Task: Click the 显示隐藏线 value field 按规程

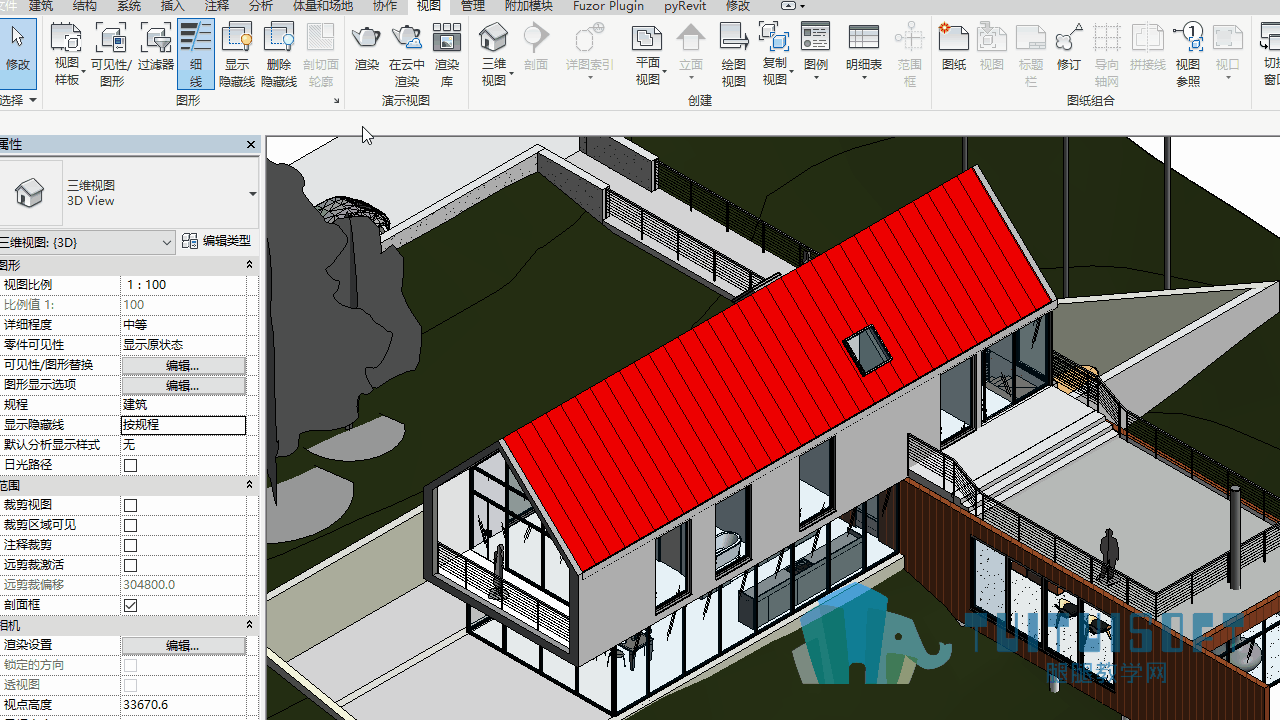Action: coord(184,425)
